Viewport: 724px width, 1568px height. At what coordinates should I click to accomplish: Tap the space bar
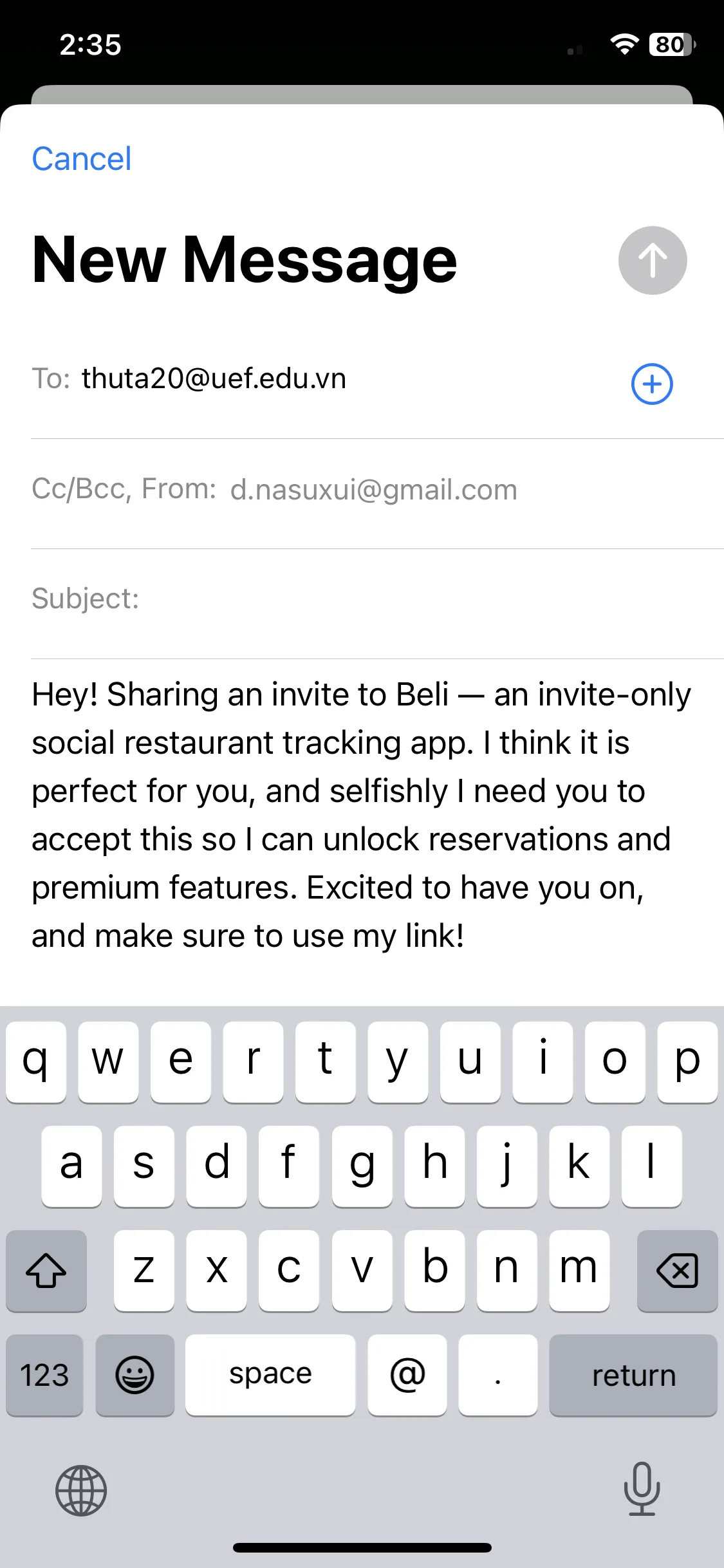(270, 1375)
